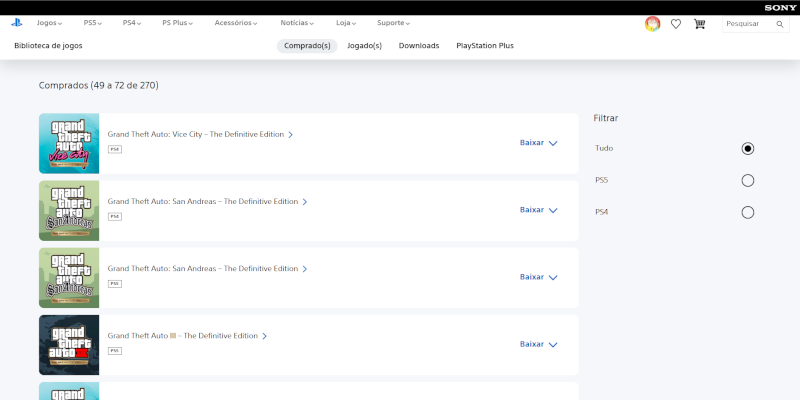Expand the Notícias navigation dropdown

297,23
